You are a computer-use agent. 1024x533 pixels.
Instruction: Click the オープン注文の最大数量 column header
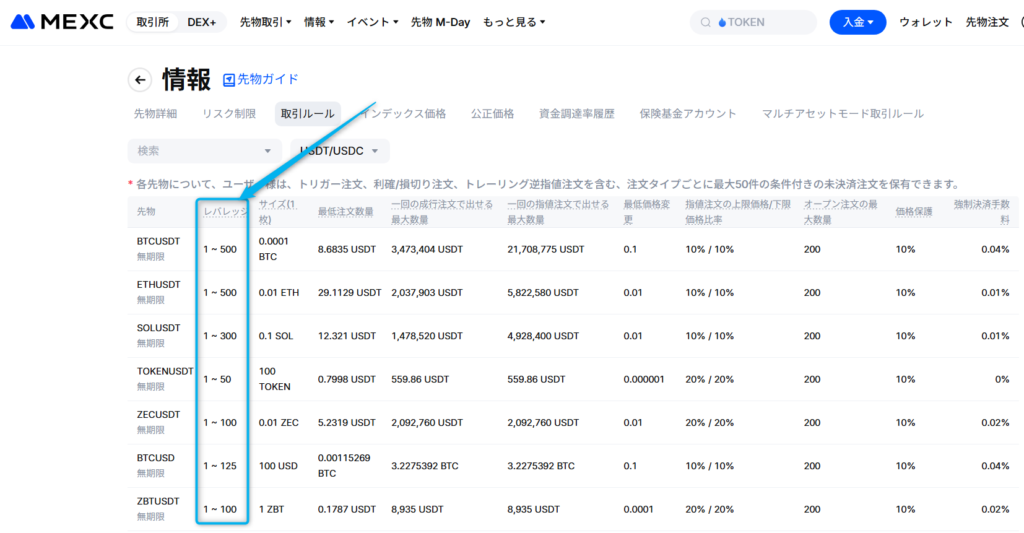click(x=840, y=212)
